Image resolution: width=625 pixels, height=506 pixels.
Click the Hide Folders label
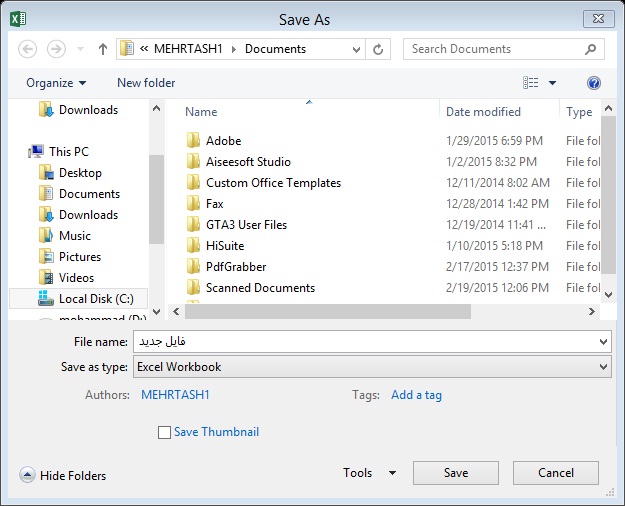(x=73, y=476)
